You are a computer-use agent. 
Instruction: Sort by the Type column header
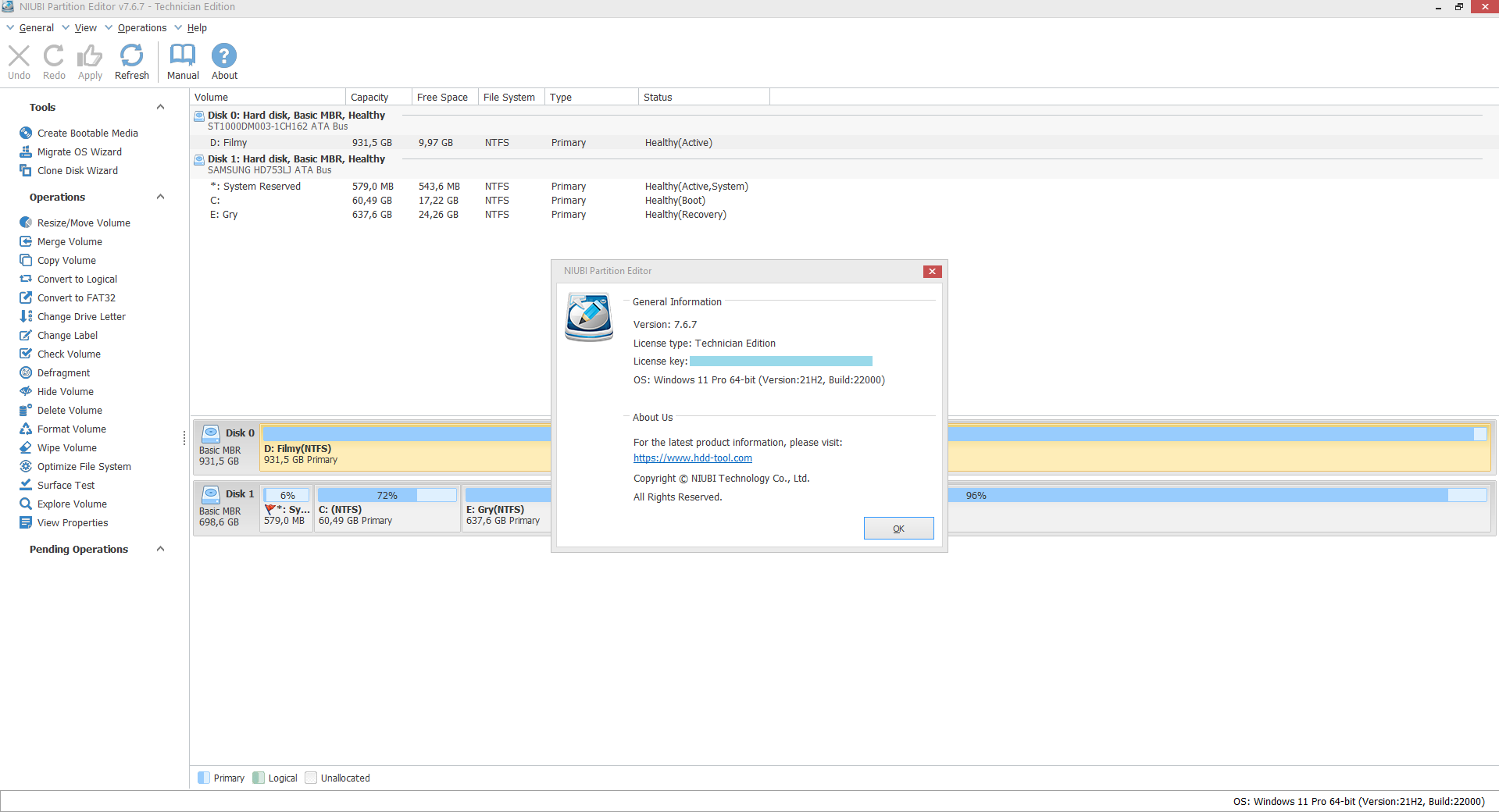[x=591, y=97]
